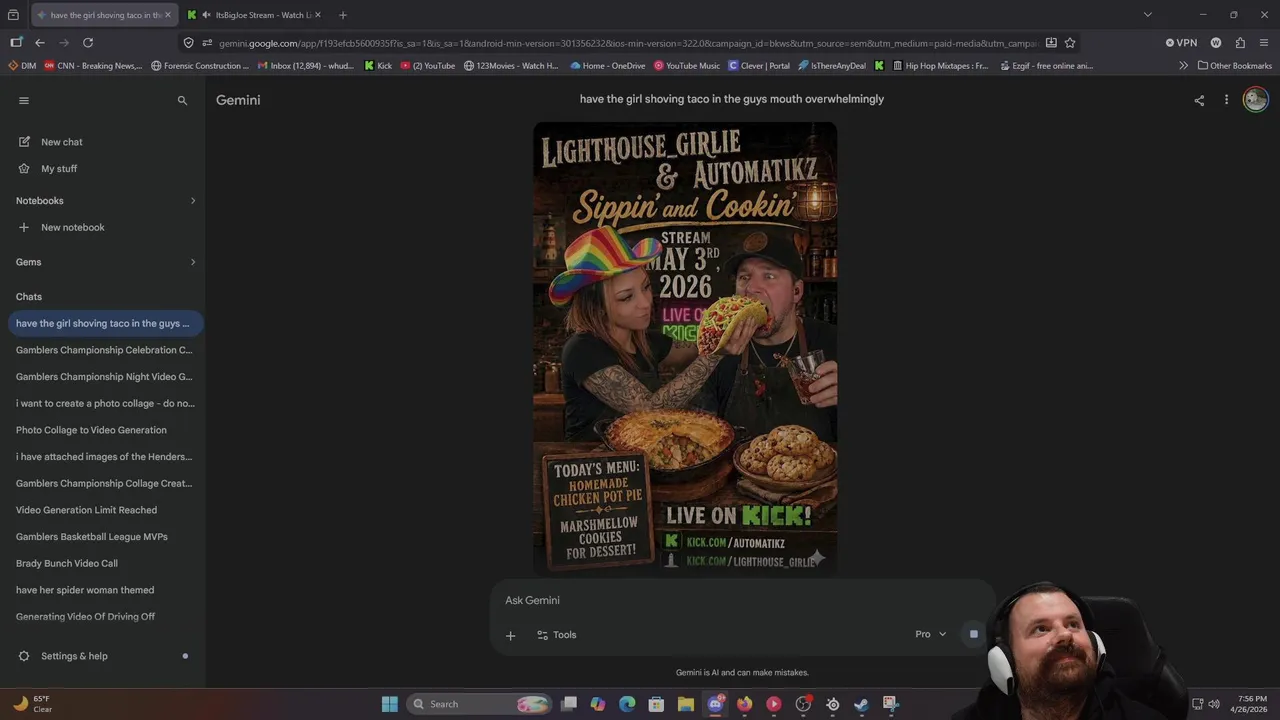1280x720 pixels.
Task: Select the current taco chat in sidebar
Action: [104, 323]
